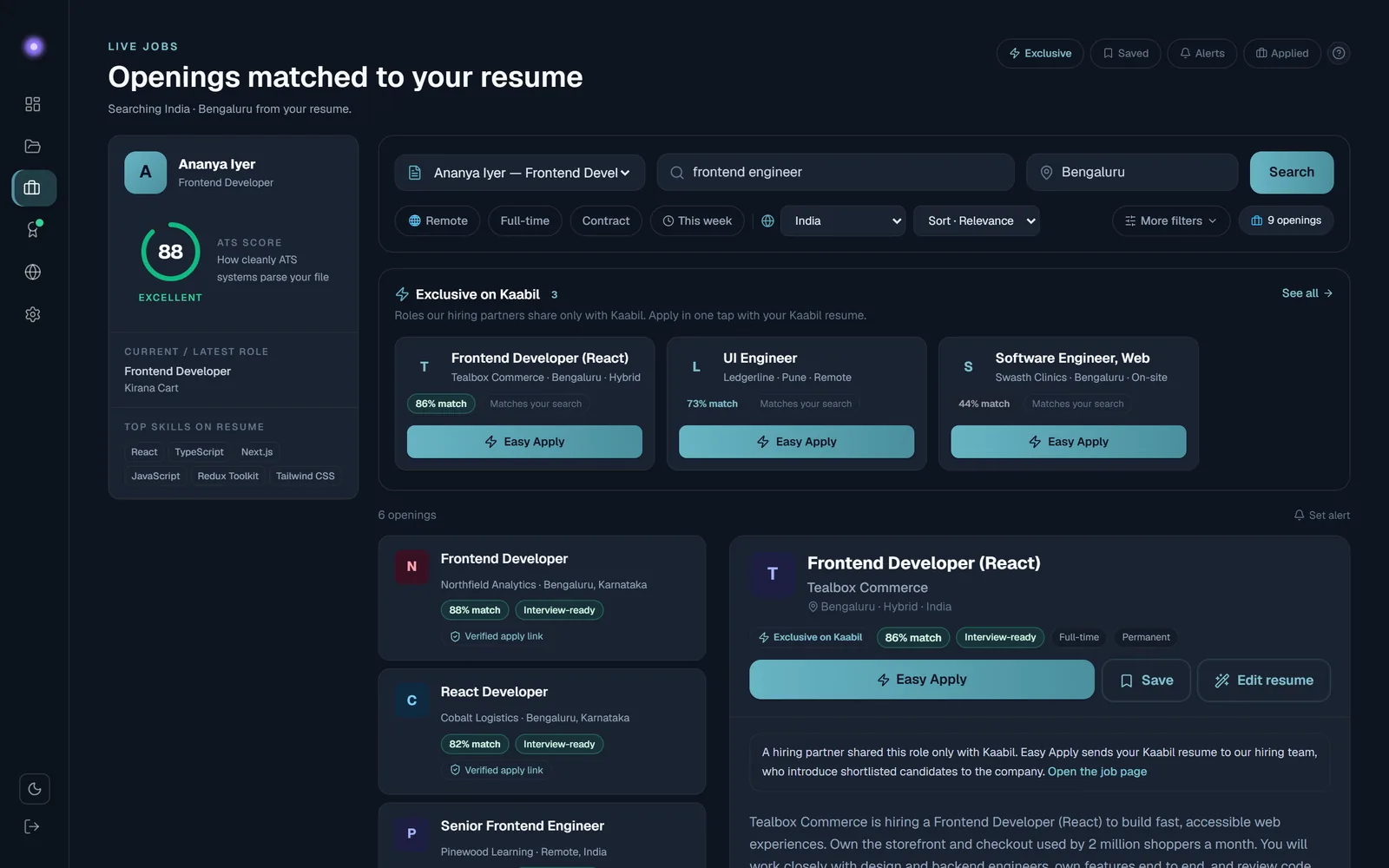Click the logout icon in sidebar
Viewport: 1389px width, 868px height.
32,826
